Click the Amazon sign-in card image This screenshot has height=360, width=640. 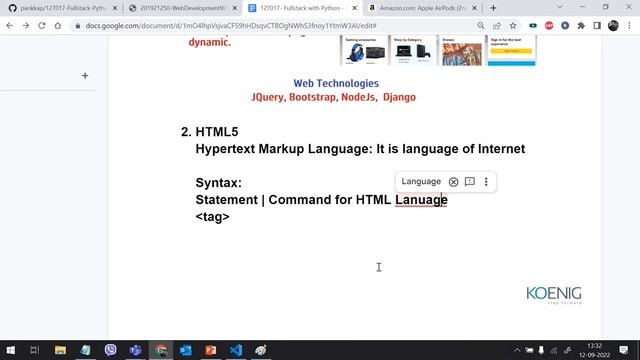pos(511,51)
